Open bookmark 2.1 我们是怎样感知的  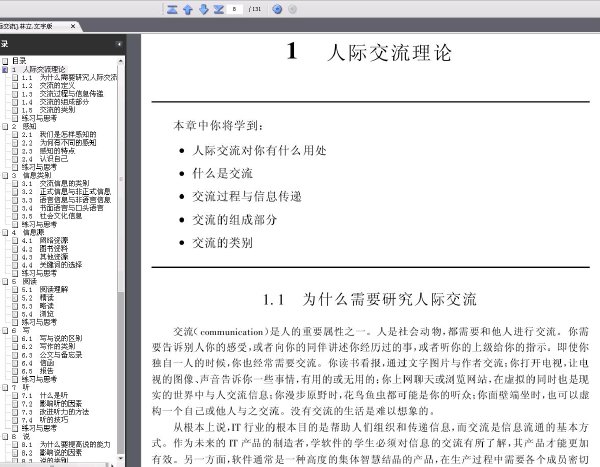click(x=59, y=135)
